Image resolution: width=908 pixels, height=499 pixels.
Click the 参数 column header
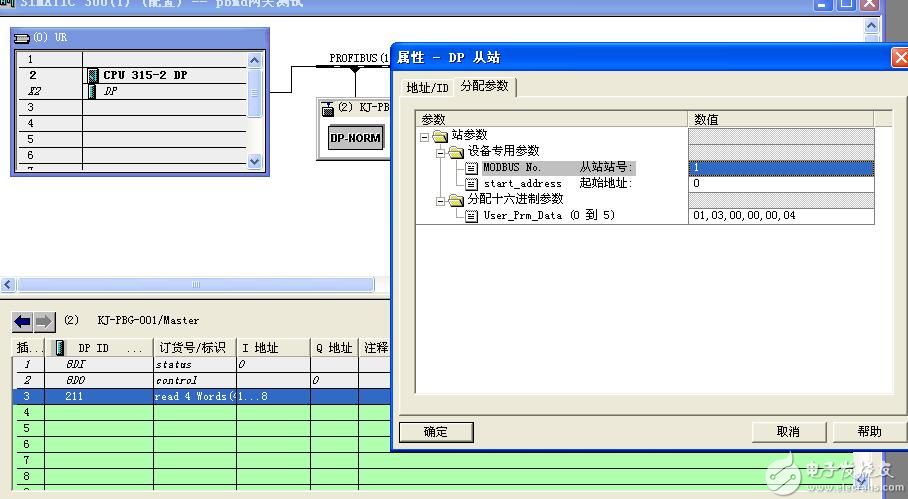tap(551, 119)
